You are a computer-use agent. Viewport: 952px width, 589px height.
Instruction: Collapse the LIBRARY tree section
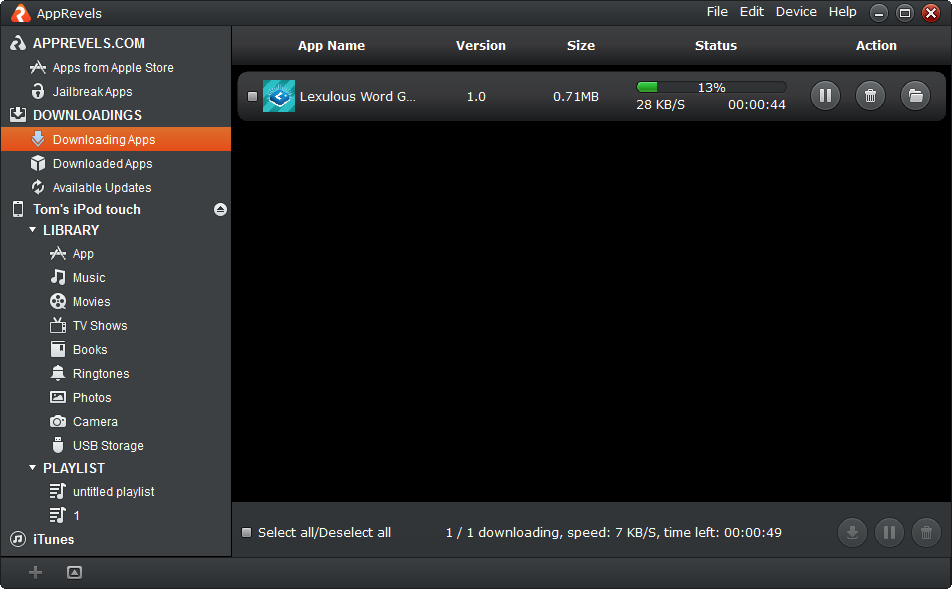pyautogui.click(x=33, y=230)
